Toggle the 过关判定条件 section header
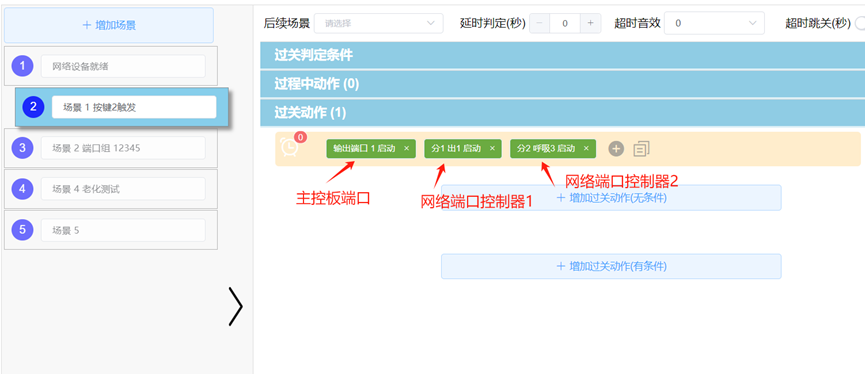The width and height of the screenshot is (865, 374). coord(563,55)
